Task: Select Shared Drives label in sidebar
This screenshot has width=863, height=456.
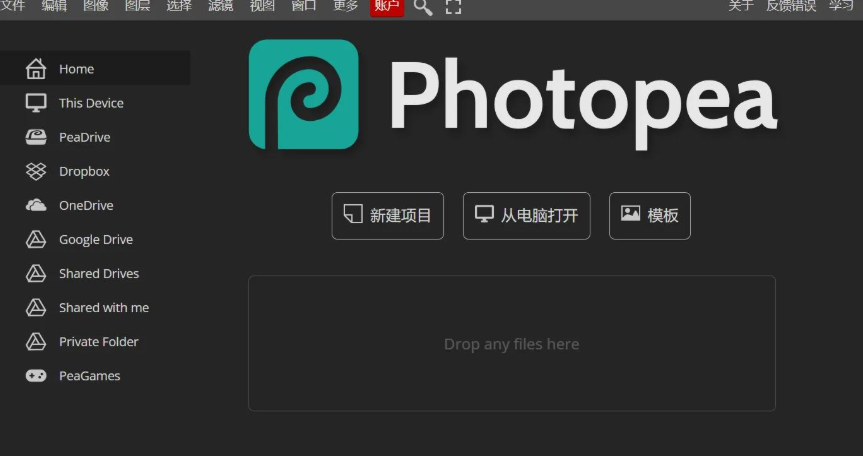Action: [99, 273]
